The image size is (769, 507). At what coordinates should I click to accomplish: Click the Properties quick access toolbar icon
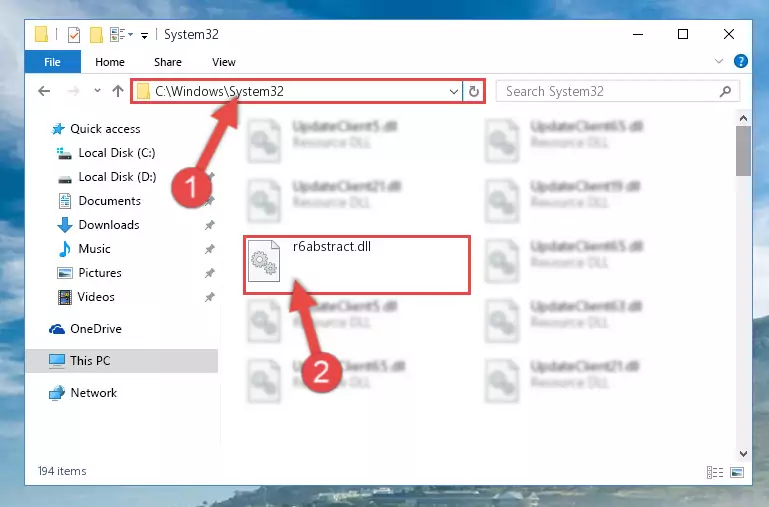click(74, 35)
